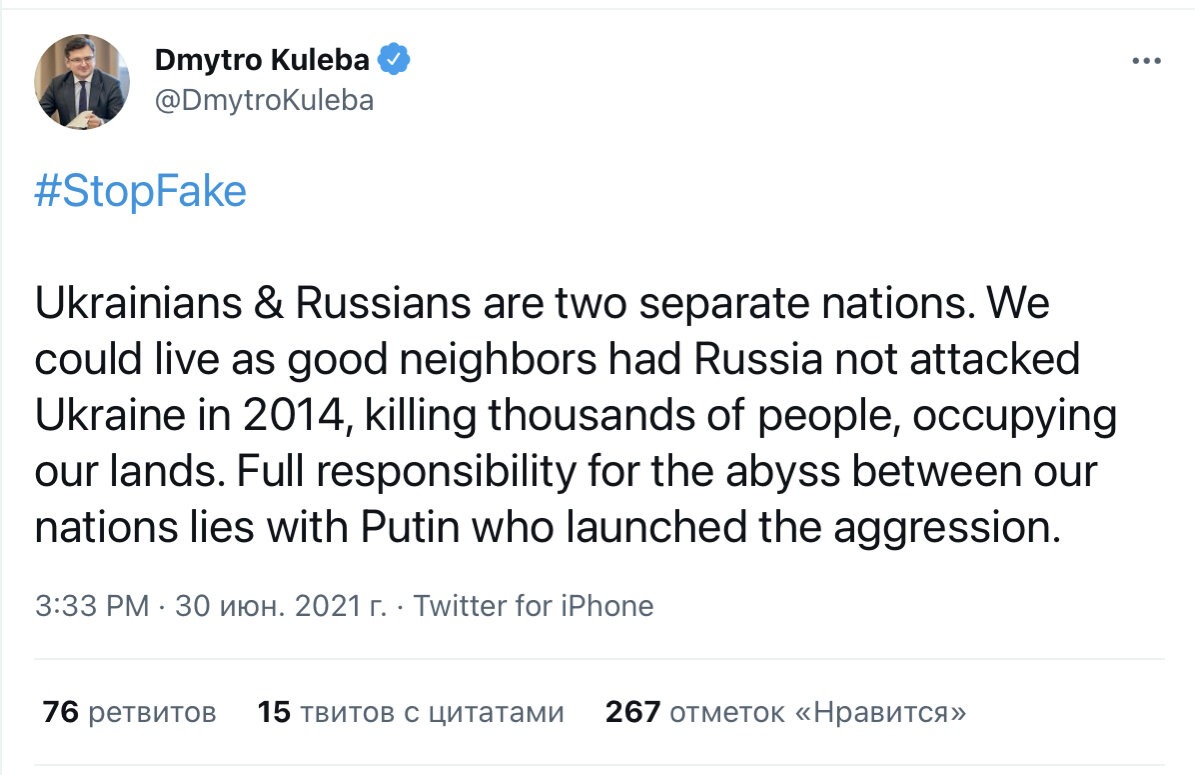Open the @DmytroKuleba handle link
This screenshot has width=1195, height=775.
pos(264,101)
